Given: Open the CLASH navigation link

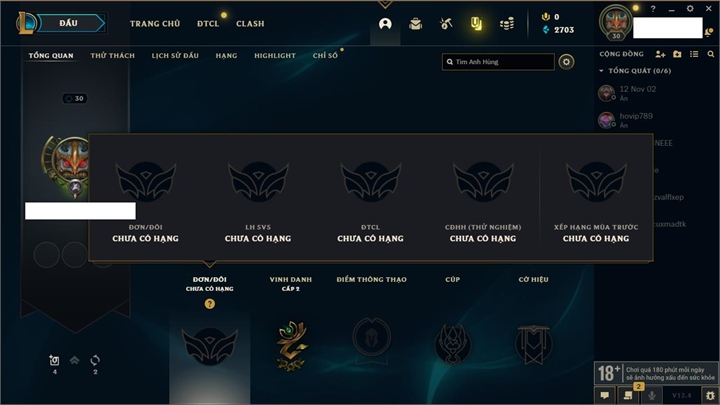Looking at the screenshot, I should click(250, 23).
